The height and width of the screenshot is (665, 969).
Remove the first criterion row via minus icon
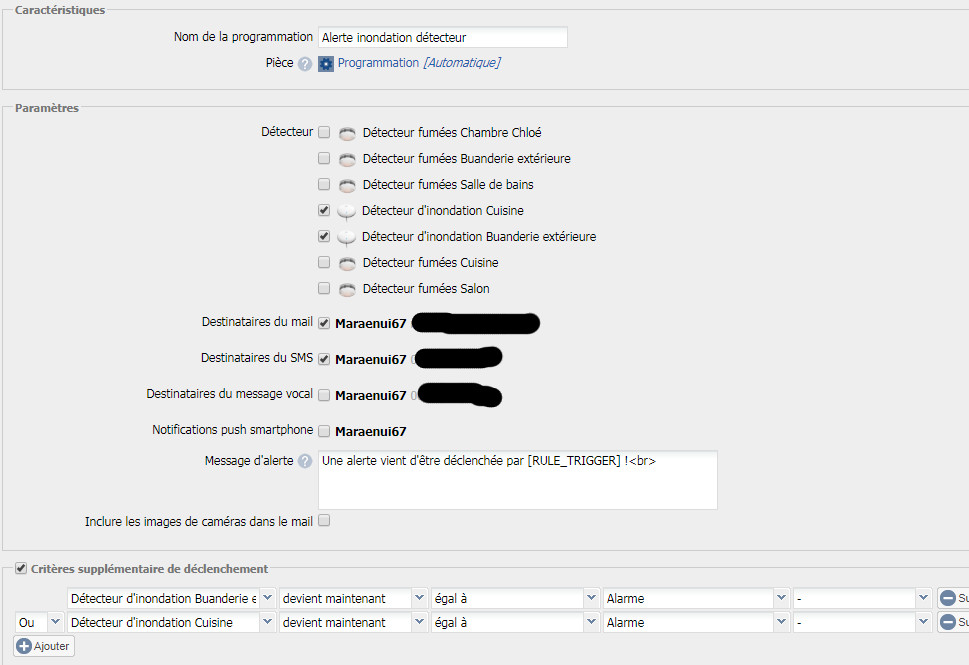pyautogui.click(x=947, y=598)
